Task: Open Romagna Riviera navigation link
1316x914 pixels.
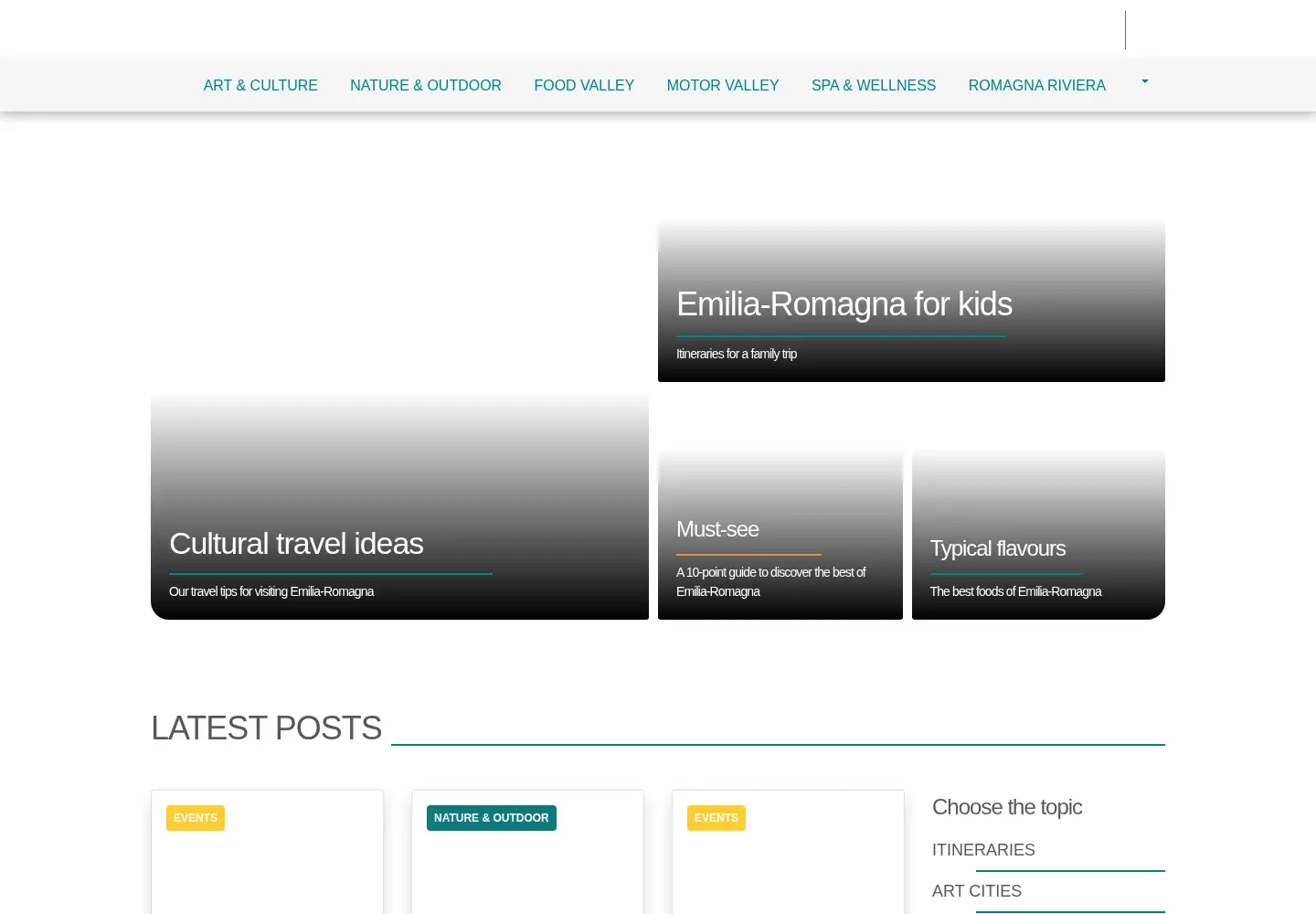Action: (1037, 85)
